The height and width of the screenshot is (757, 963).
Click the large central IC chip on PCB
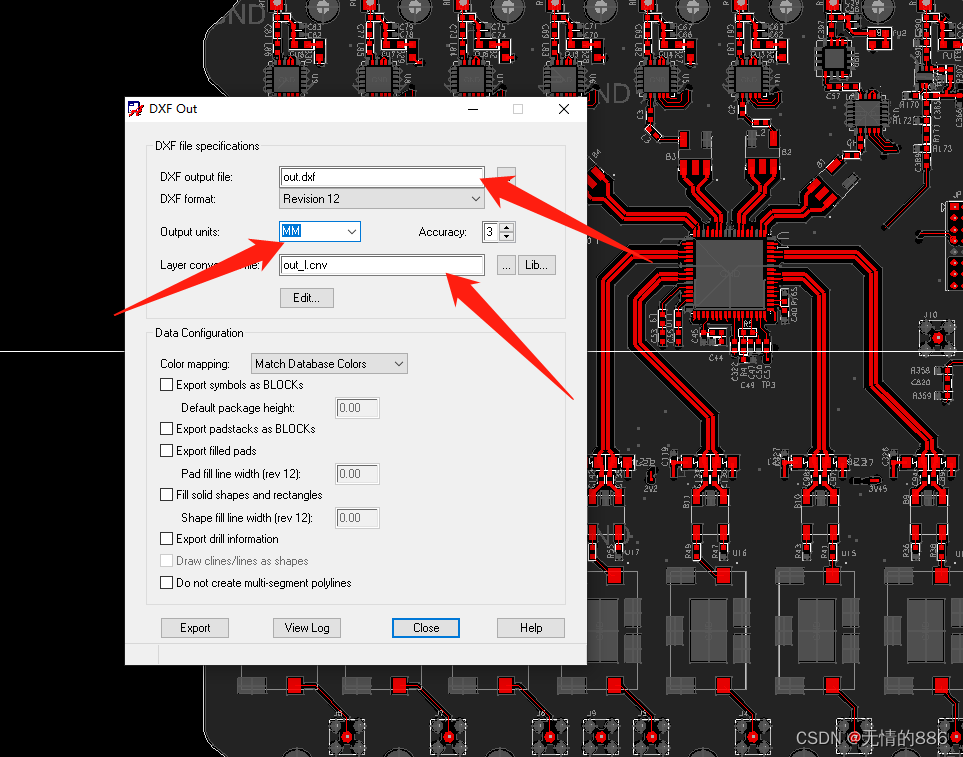click(730, 274)
